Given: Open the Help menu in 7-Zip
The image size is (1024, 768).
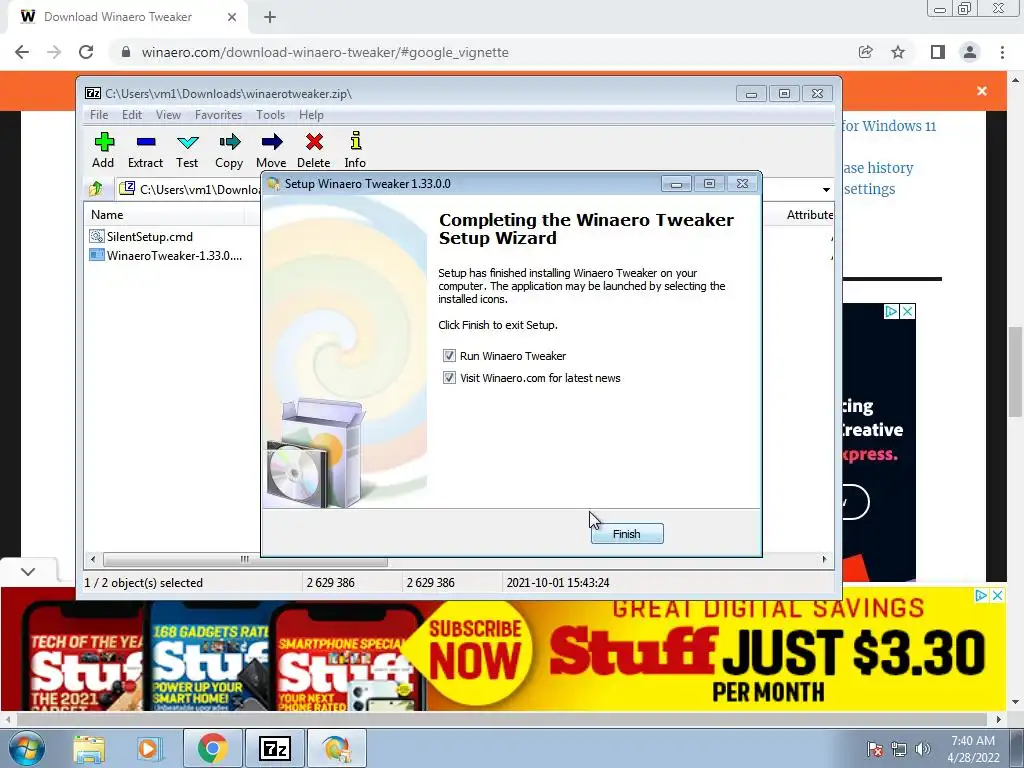Looking at the screenshot, I should [312, 115].
